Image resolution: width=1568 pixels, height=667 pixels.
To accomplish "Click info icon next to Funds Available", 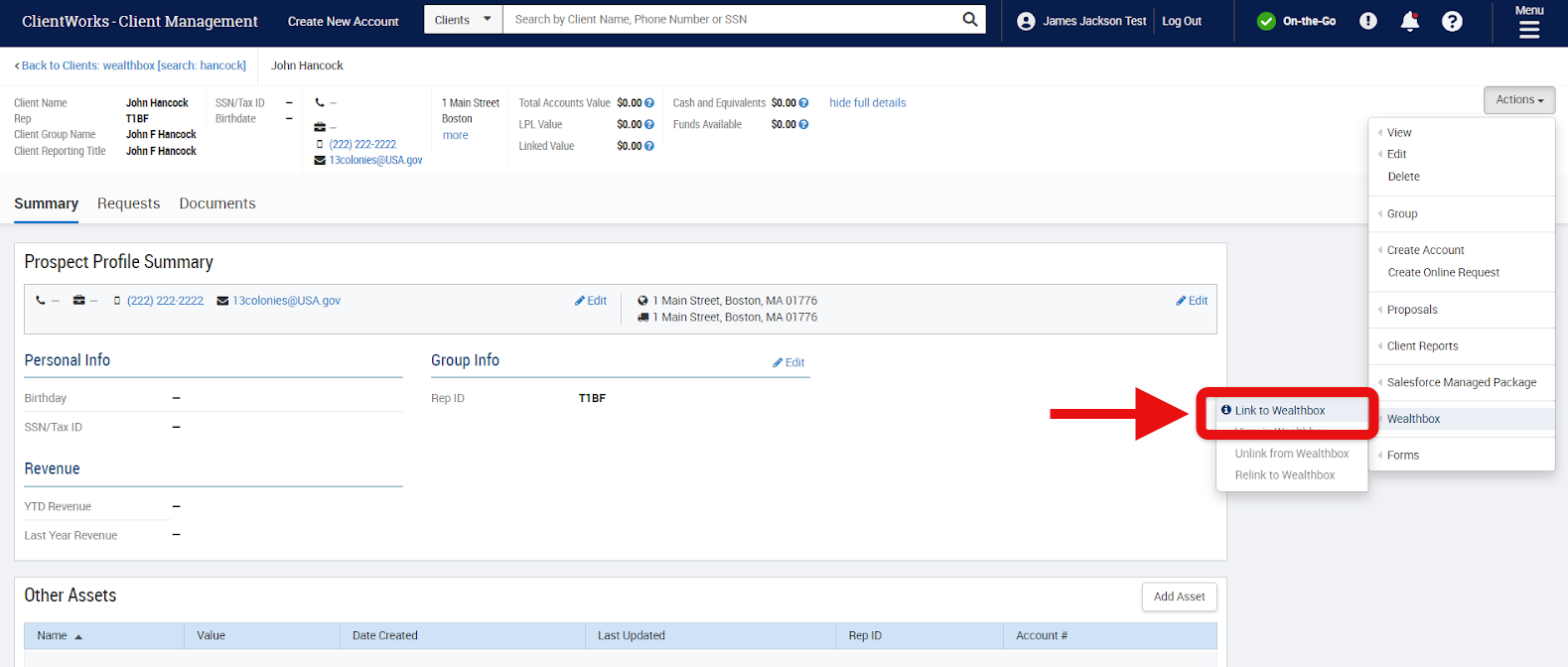I will [x=803, y=125].
